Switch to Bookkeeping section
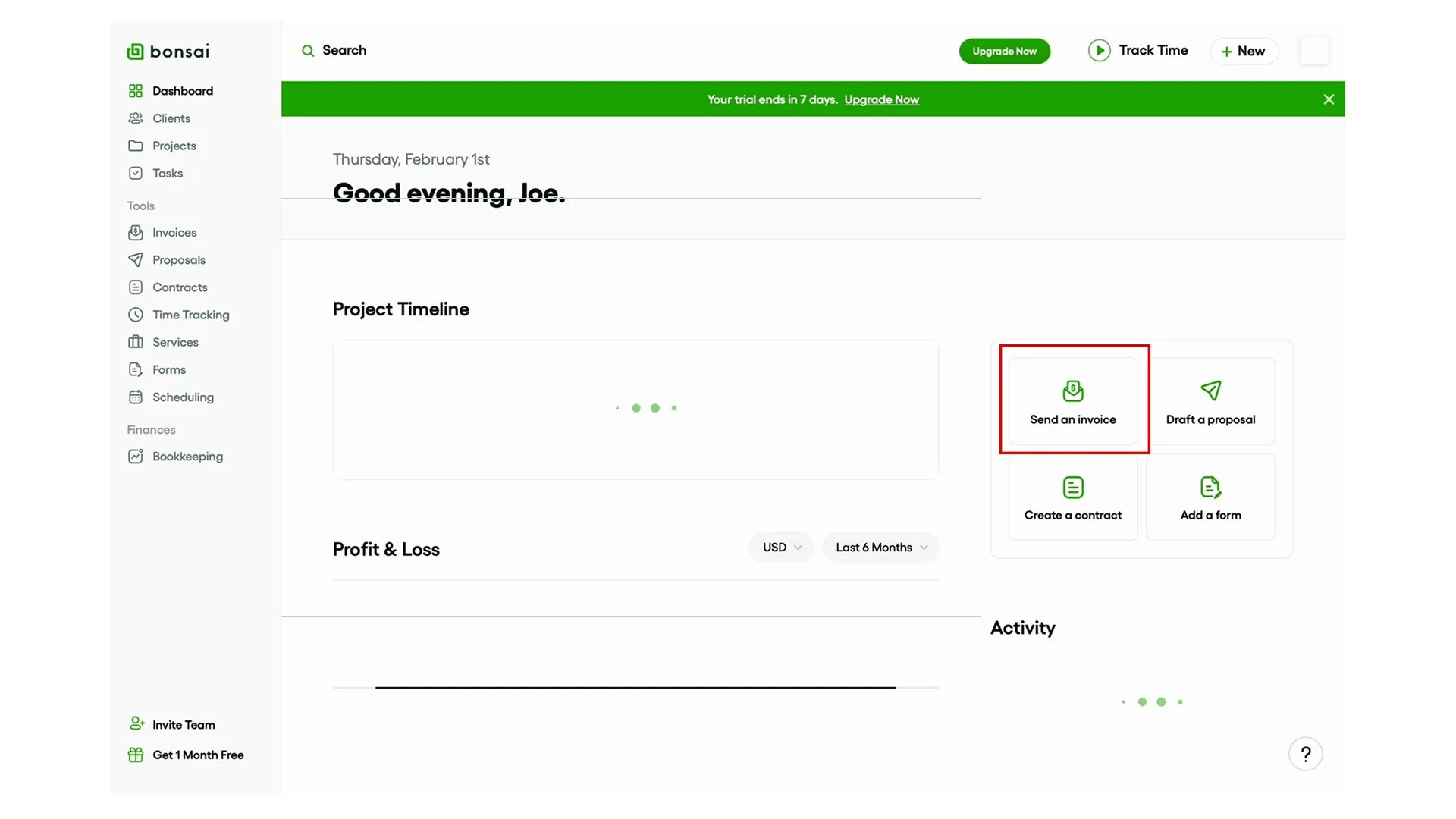The height and width of the screenshot is (819, 1456). [187, 457]
